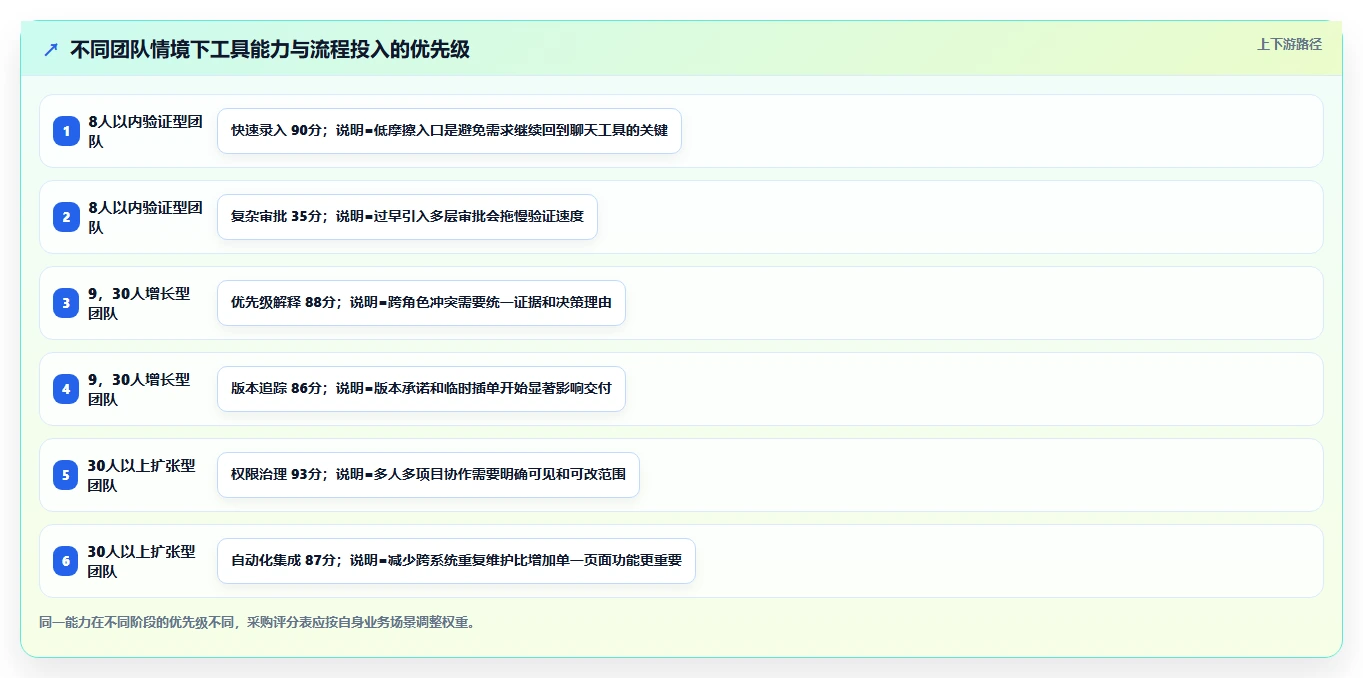Screen dimensions: 1363x678
Task: Open the 自动化集成 87分 description pill
Action: tap(456, 561)
